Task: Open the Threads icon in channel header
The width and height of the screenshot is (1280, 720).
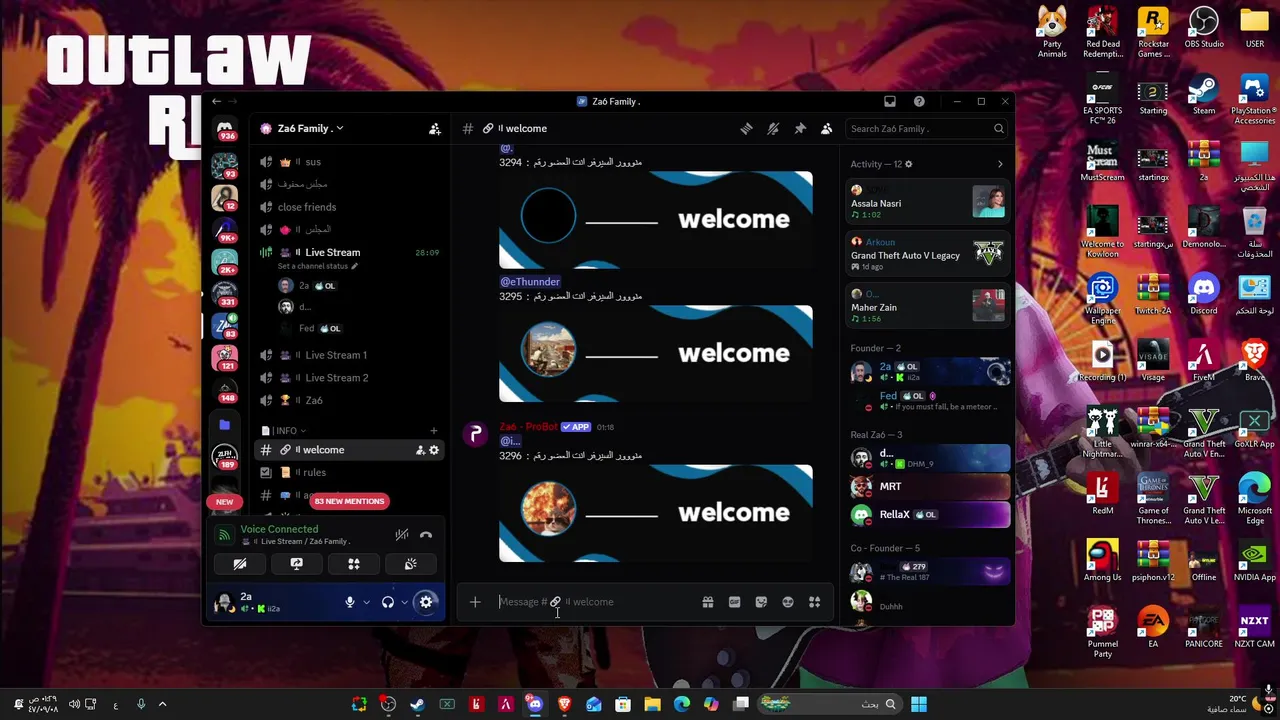Action: (746, 128)
